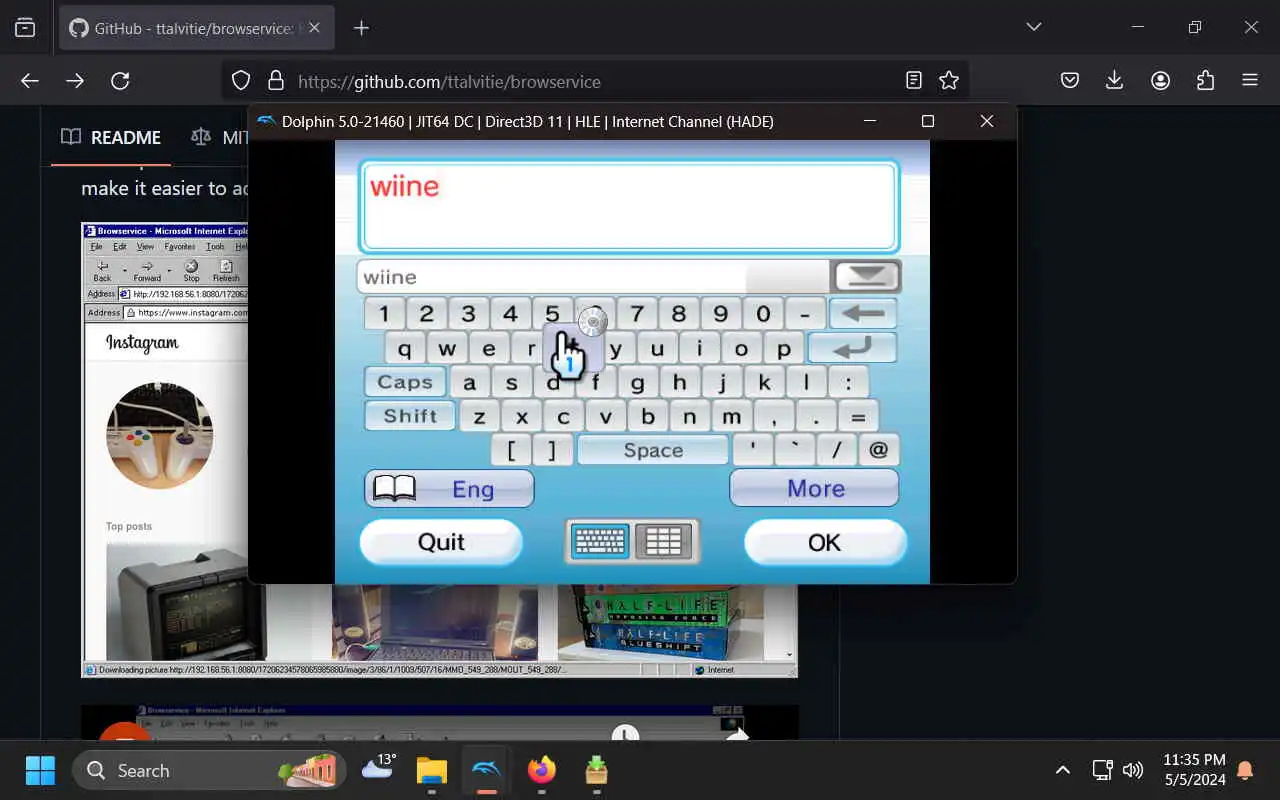This screenshot has width=1280, height=800.
Task: Switch to Dolphin emulator taskbar icon
Action: click(x=487, y=770)
